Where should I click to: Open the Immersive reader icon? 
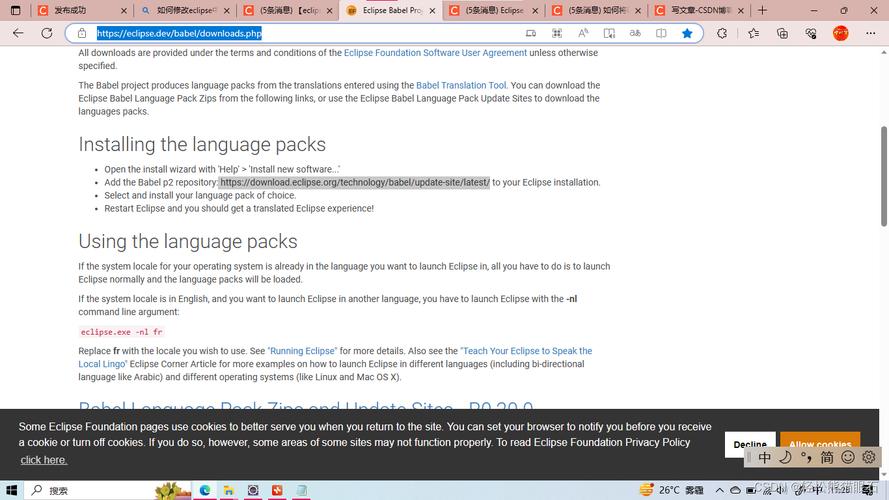click(609, 33)
